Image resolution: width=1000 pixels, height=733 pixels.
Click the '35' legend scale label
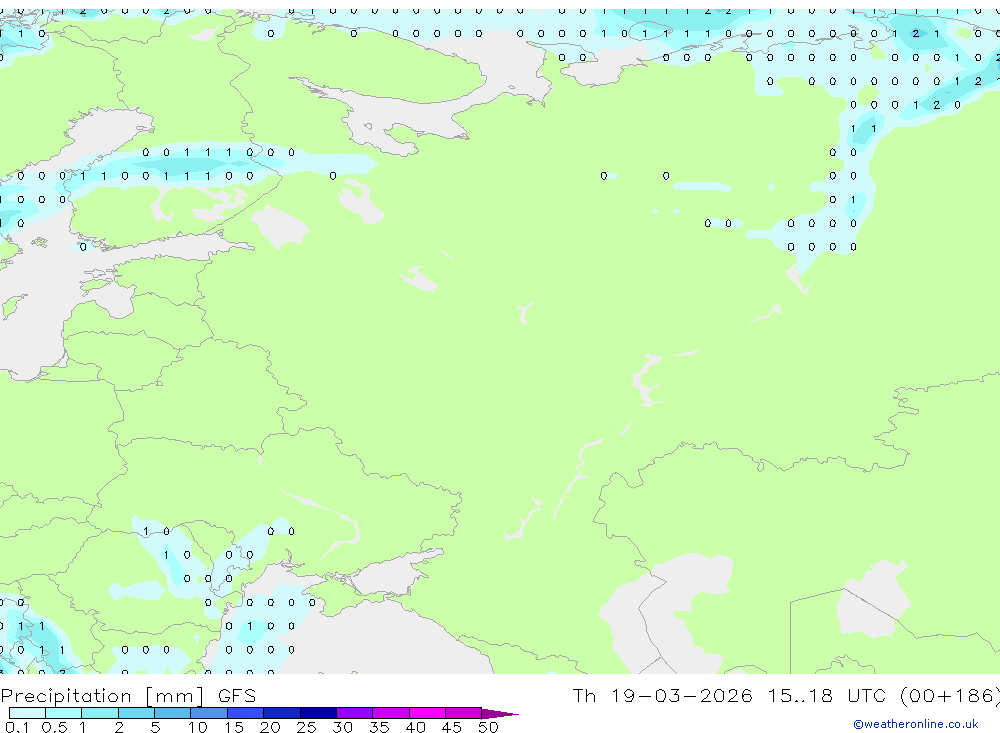(x=379, y=727)
